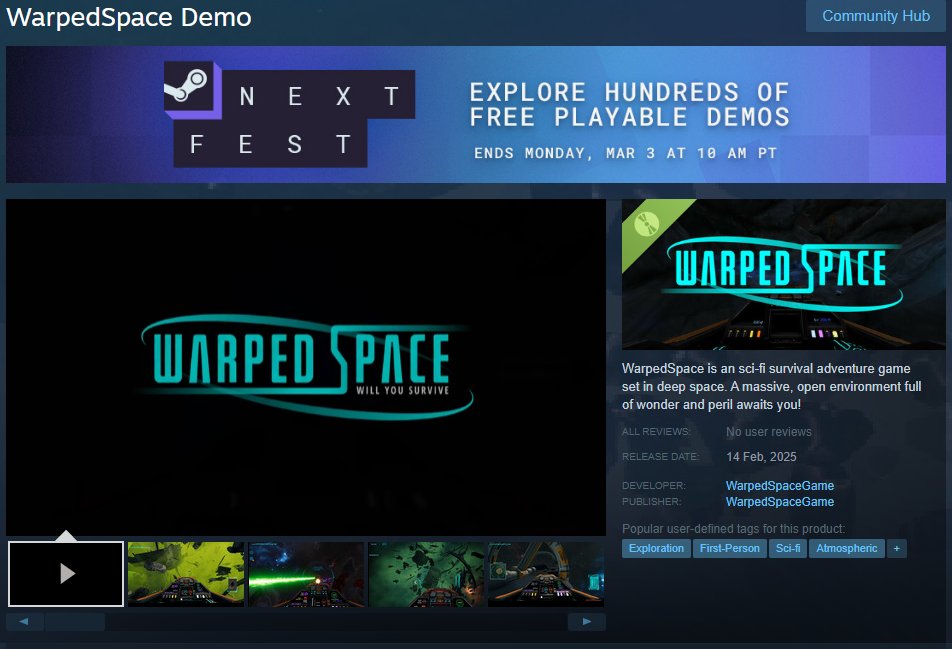Viewport: 952px width, 649px height.
Task: Expand the tags with the plus button
Action: (x=897, y=548)
